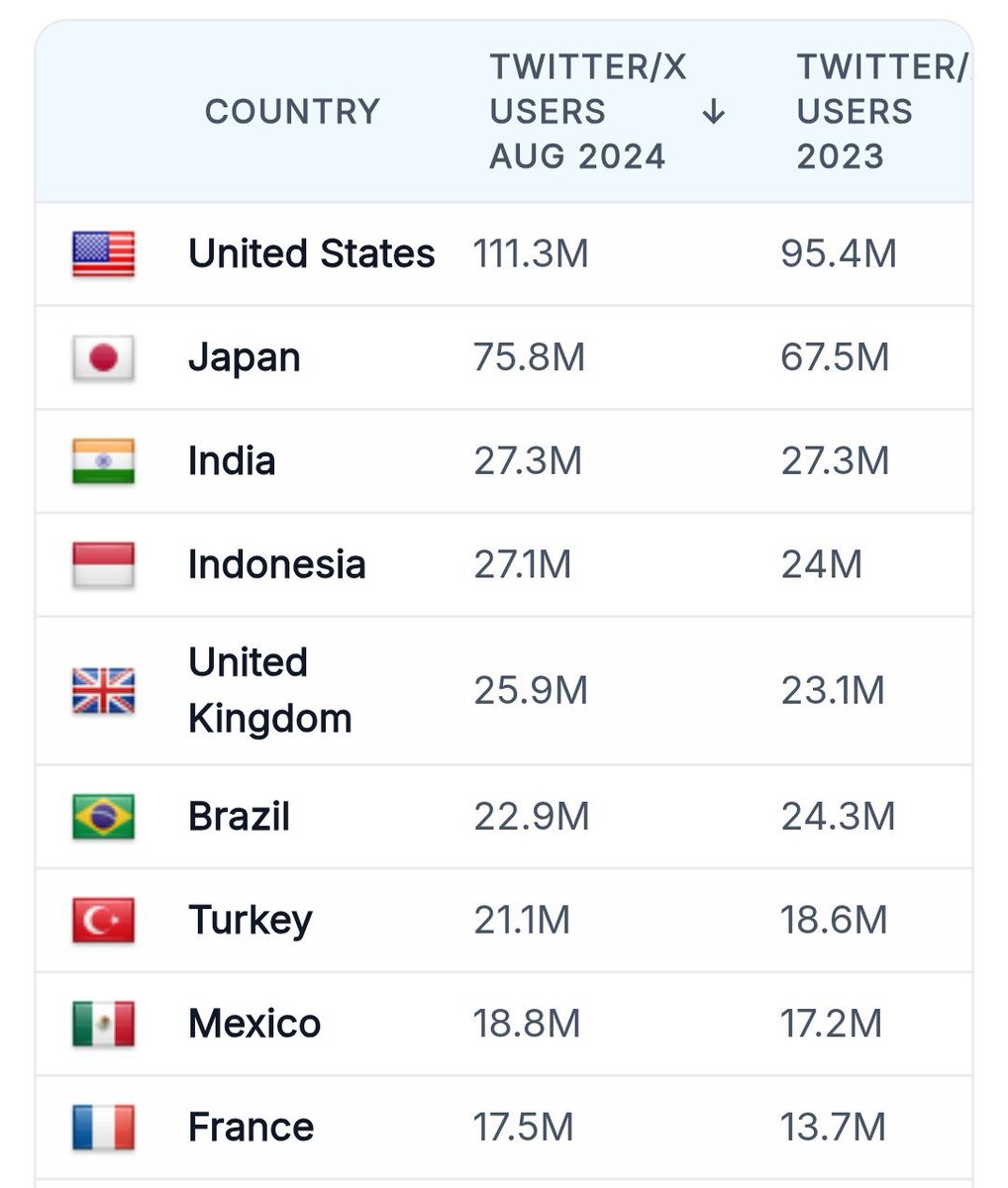Screen dimensions: 1008x1188
Task: Click the Turkey flag icon
Action: coord(103,920)
